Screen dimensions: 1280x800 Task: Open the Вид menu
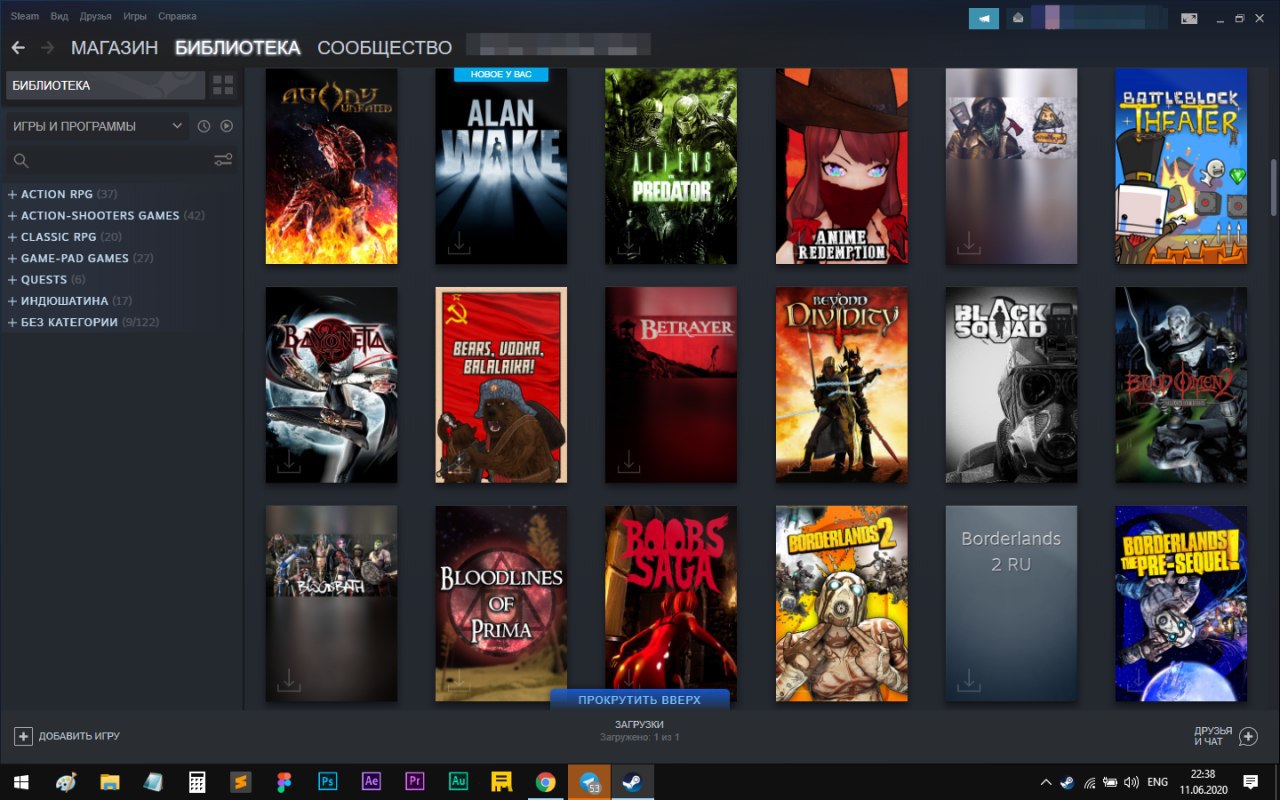[59, 16]
